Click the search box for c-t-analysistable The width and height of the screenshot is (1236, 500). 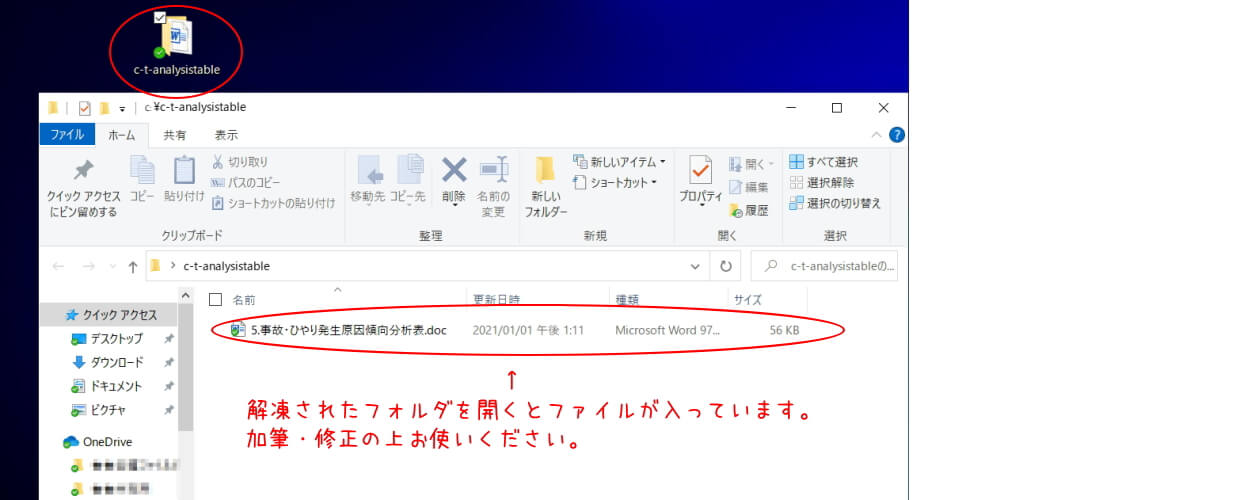coord(824,267)
